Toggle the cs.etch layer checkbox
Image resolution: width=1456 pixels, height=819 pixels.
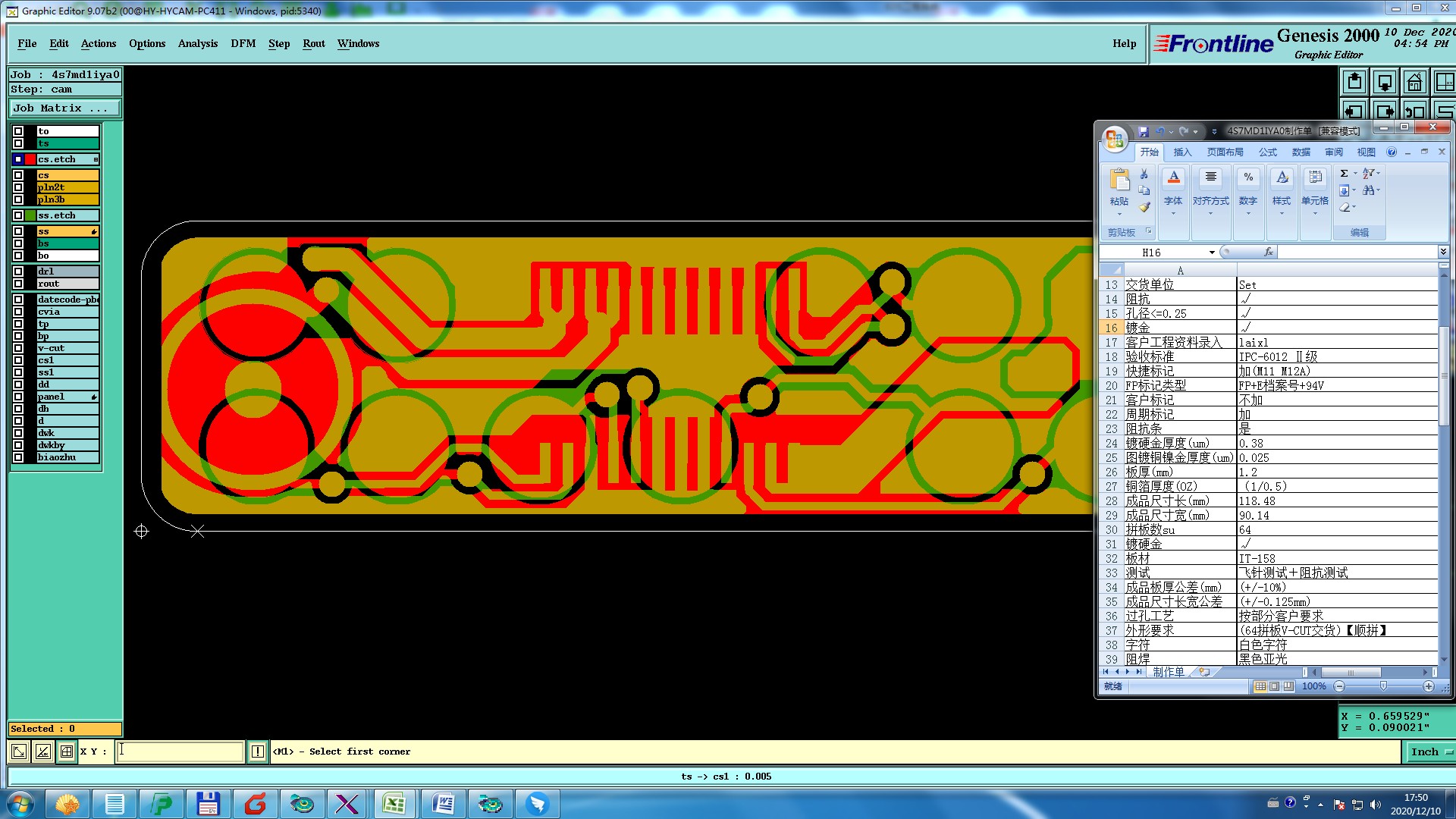pos(18,159)
